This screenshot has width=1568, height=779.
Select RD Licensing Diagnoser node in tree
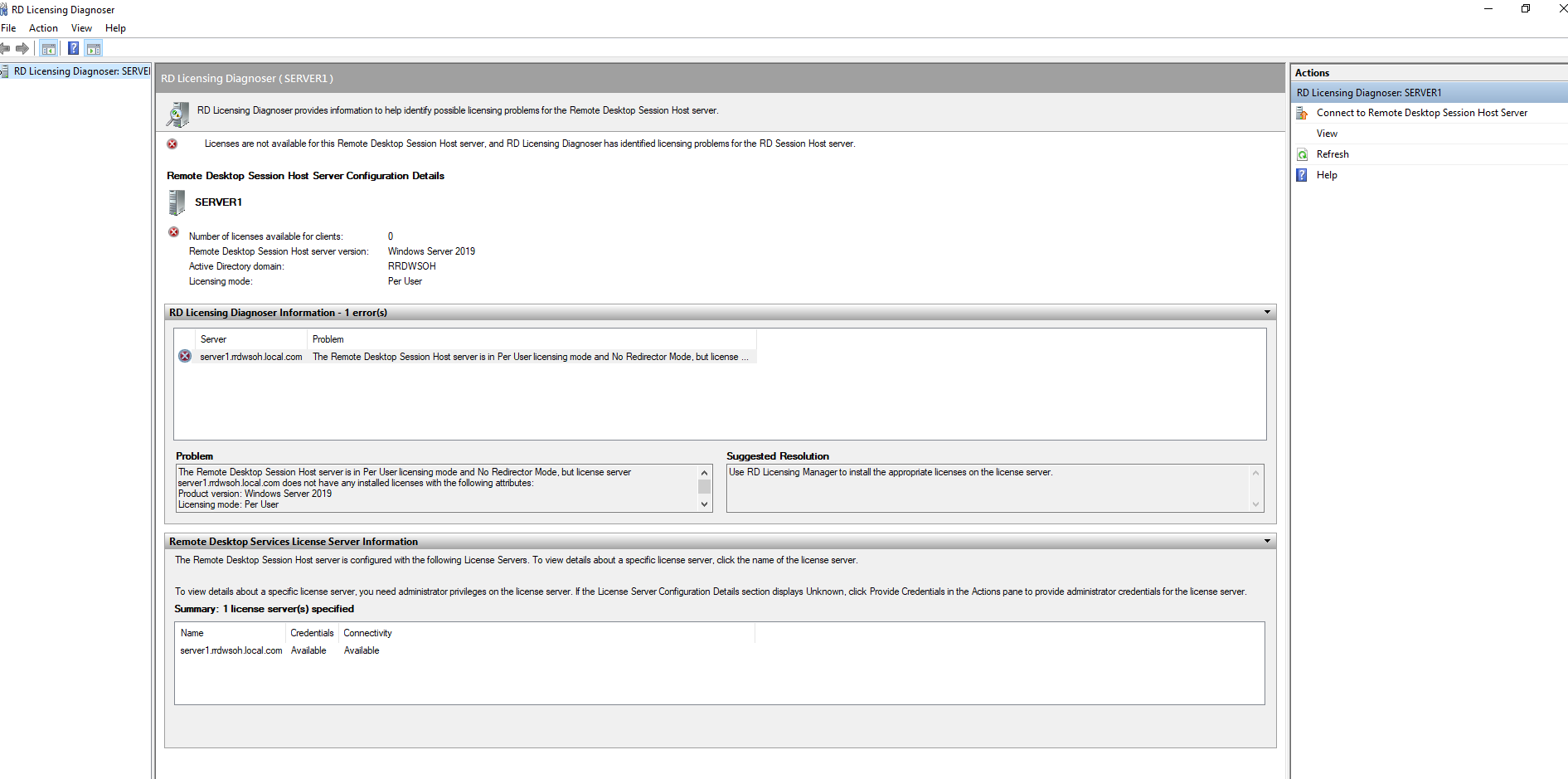(81, 71)
